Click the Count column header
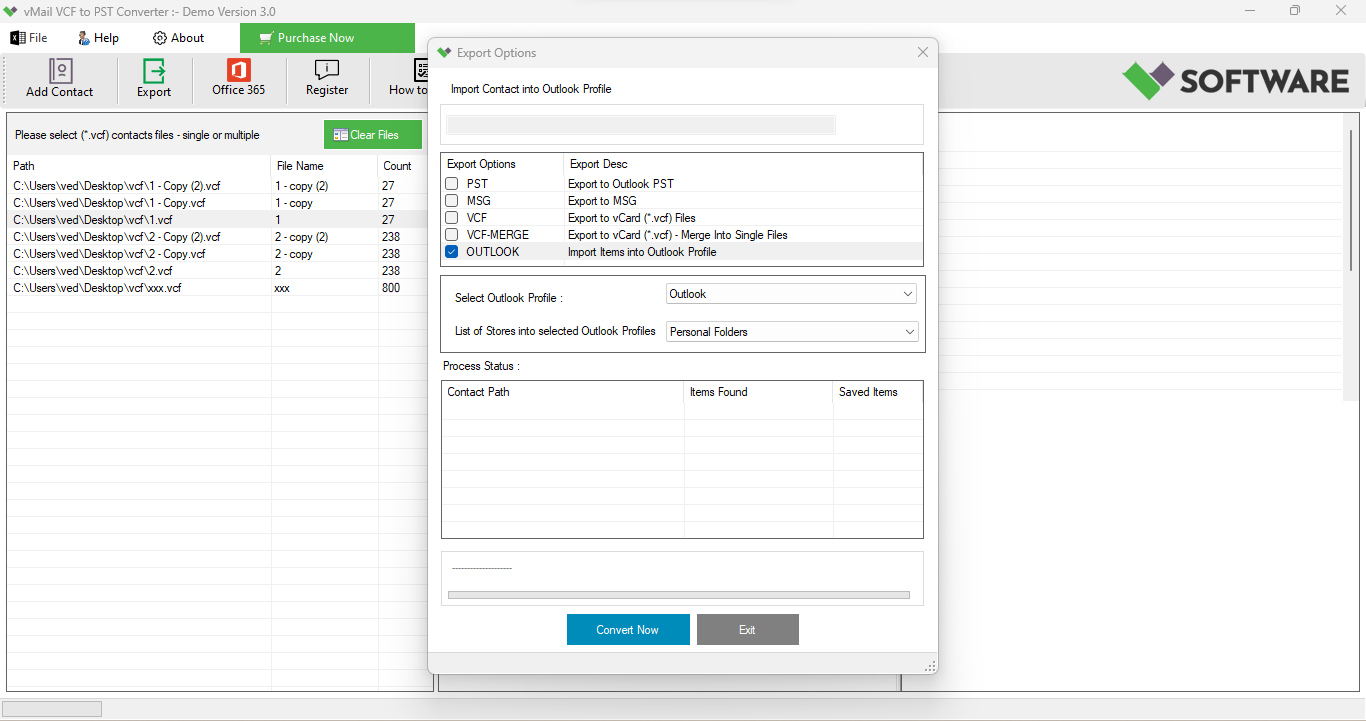Screen dimensions: 1366x721 (x=403, y=166)
